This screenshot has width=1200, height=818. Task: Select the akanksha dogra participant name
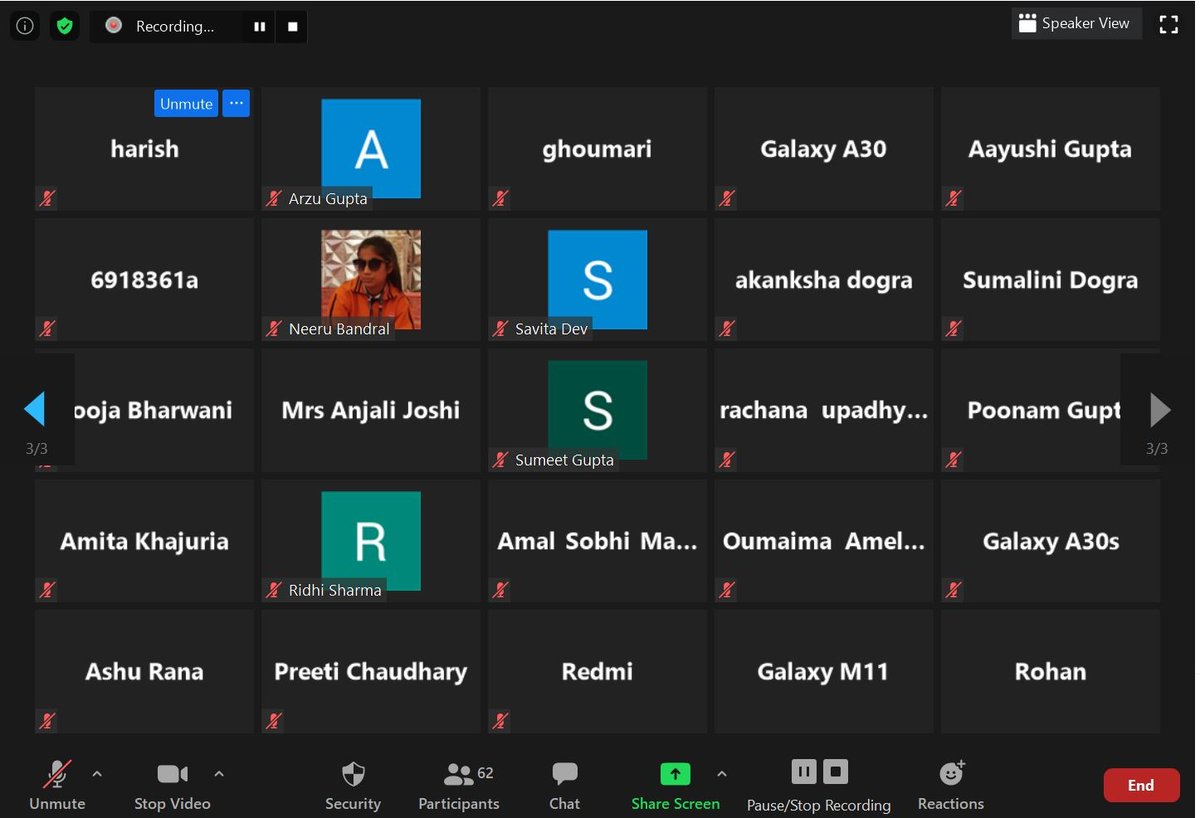click(x=824, y=280)
